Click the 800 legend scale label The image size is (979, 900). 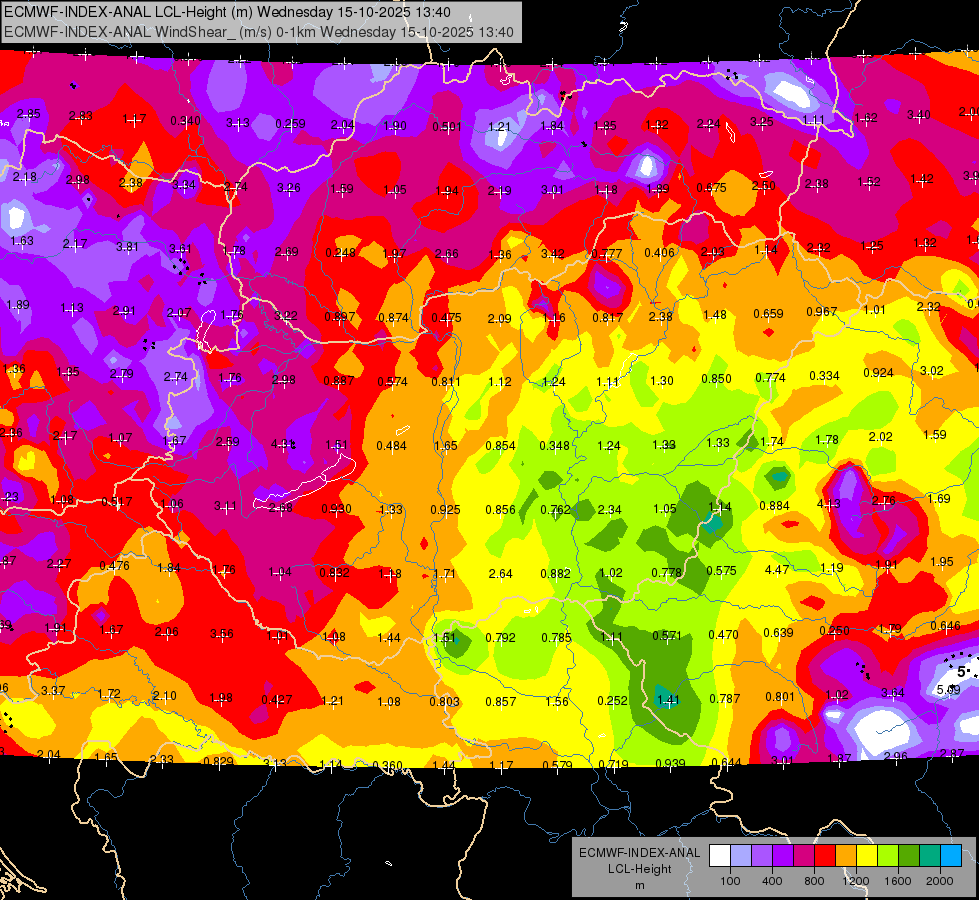pyautogui.click(x=814, y=881)
